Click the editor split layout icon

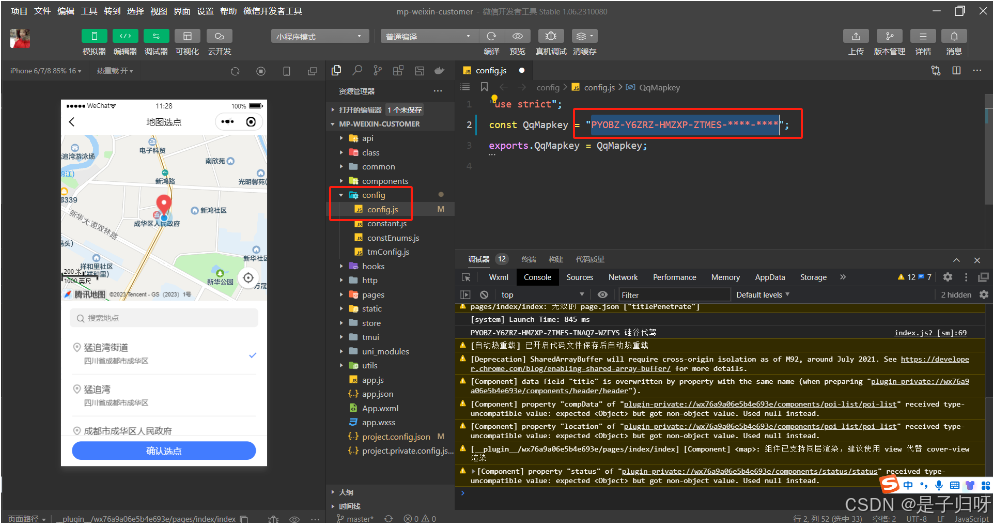click(x=956, y=71)
